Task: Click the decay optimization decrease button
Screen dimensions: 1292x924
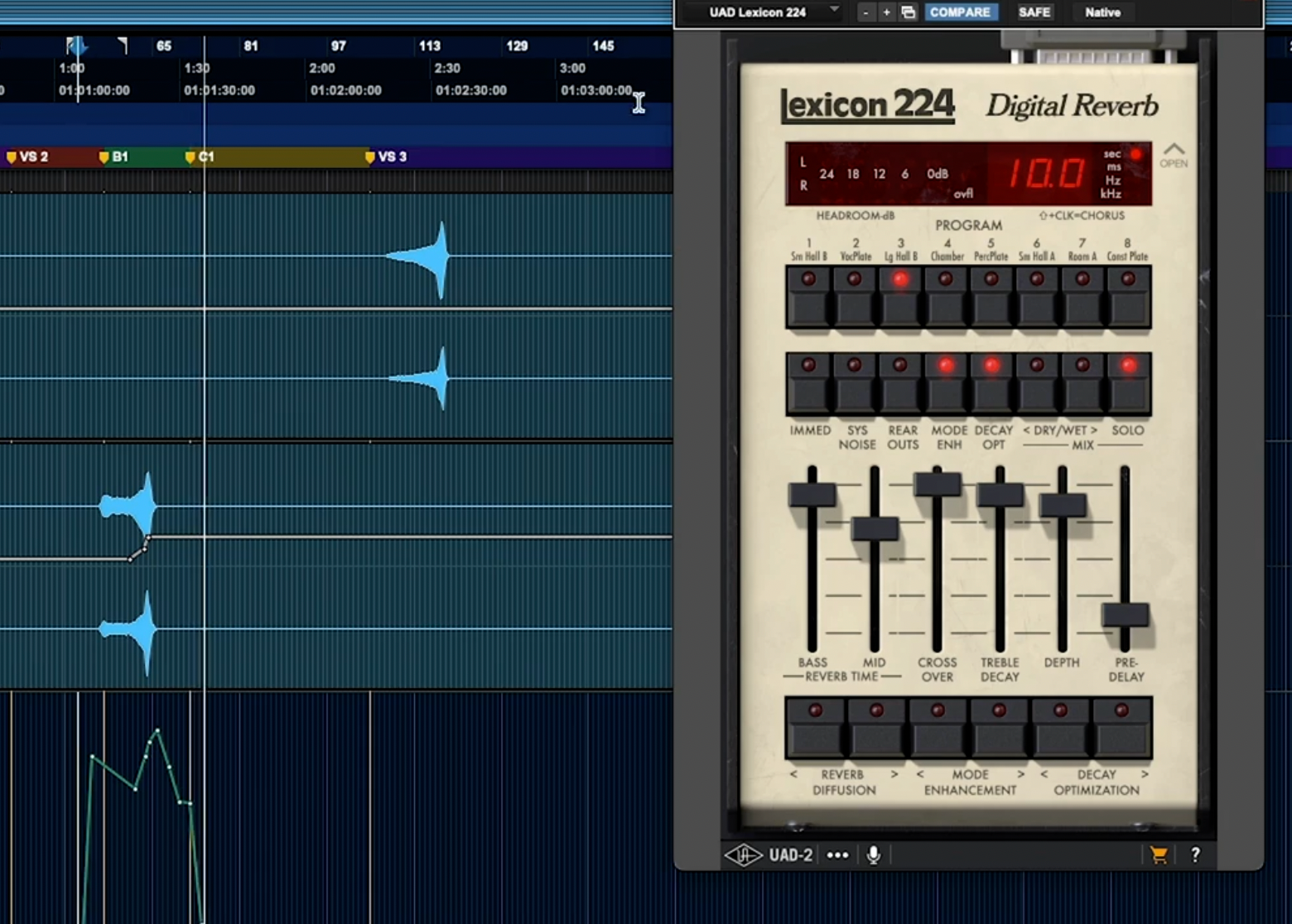Action: 1060,728
